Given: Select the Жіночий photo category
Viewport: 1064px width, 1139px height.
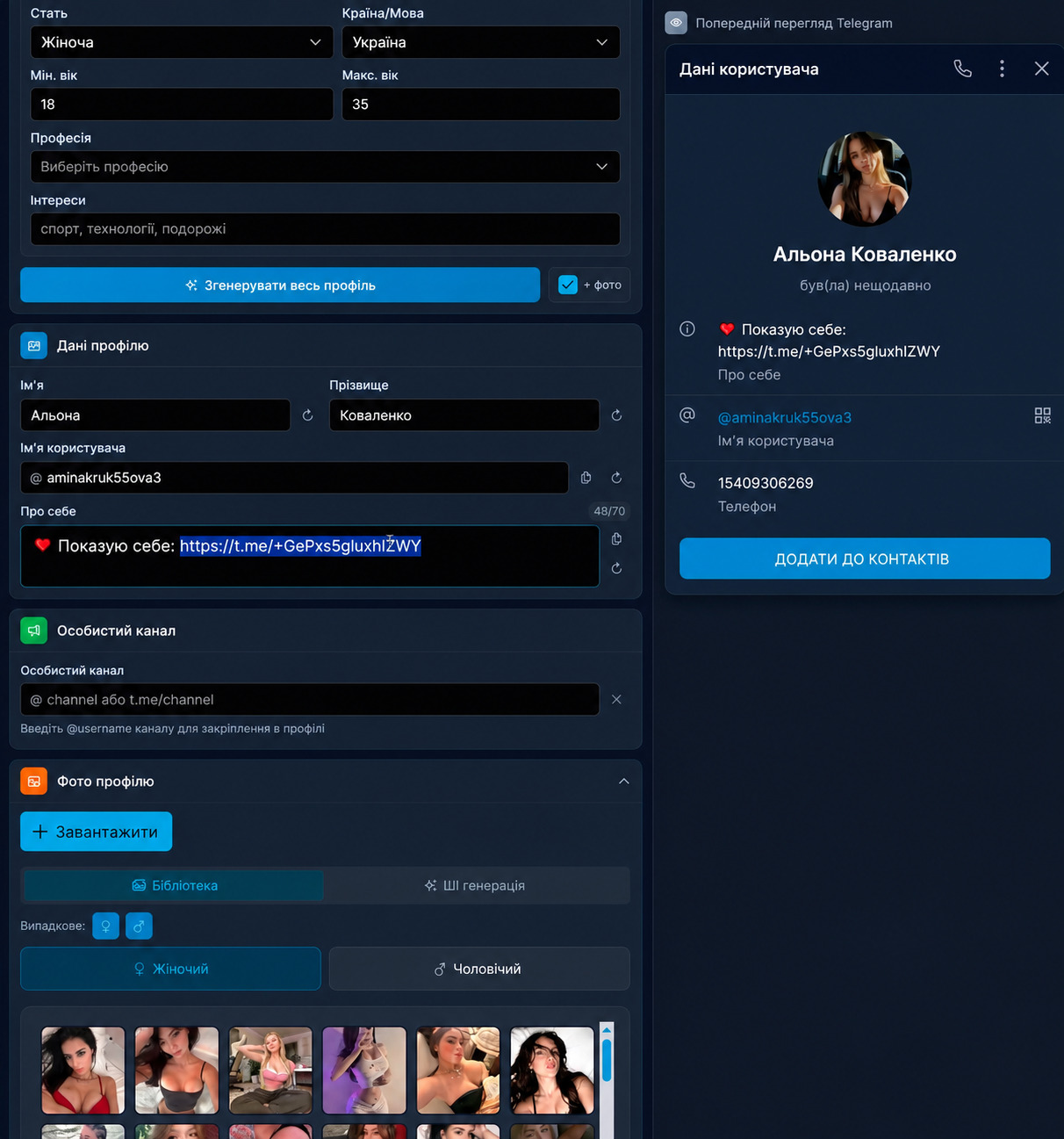Looking at the screenshot, I should click(170, 969).
